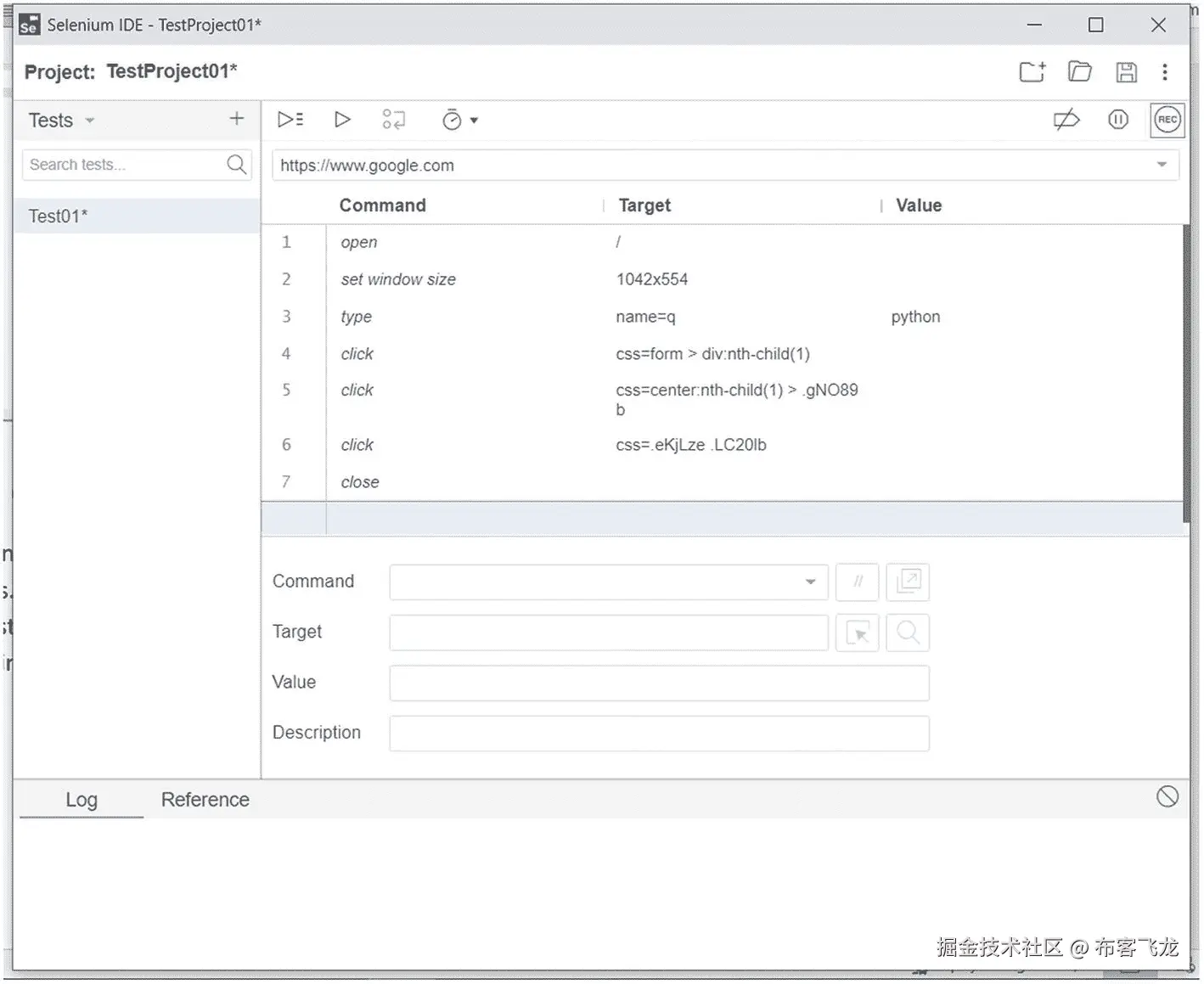Minimize the Selenium IDE window
The width and height of the screenshot is (1204, 984).
(1034, 25)
